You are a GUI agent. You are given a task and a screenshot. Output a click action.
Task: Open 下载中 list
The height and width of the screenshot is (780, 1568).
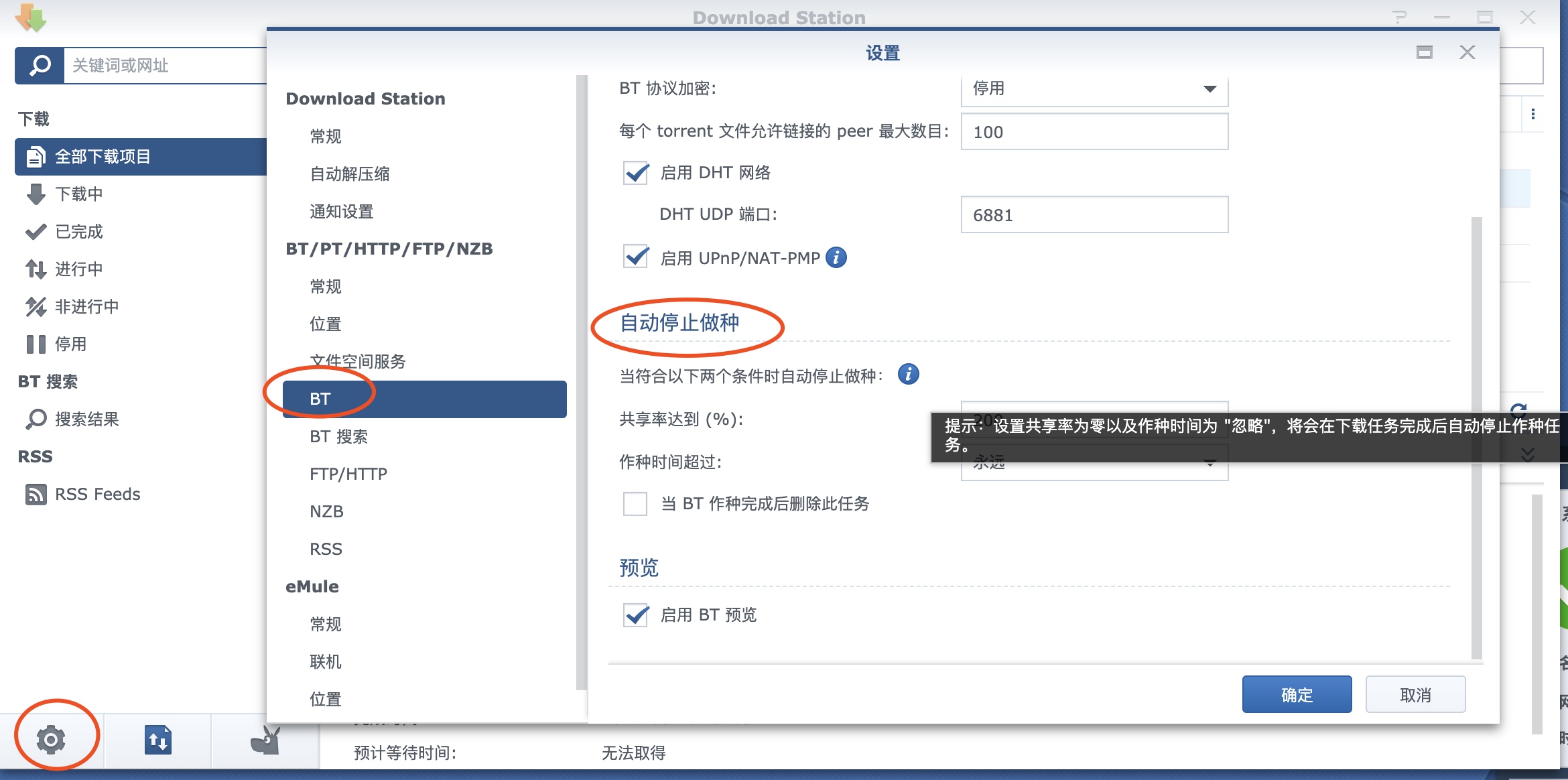[x=141, y=194]
